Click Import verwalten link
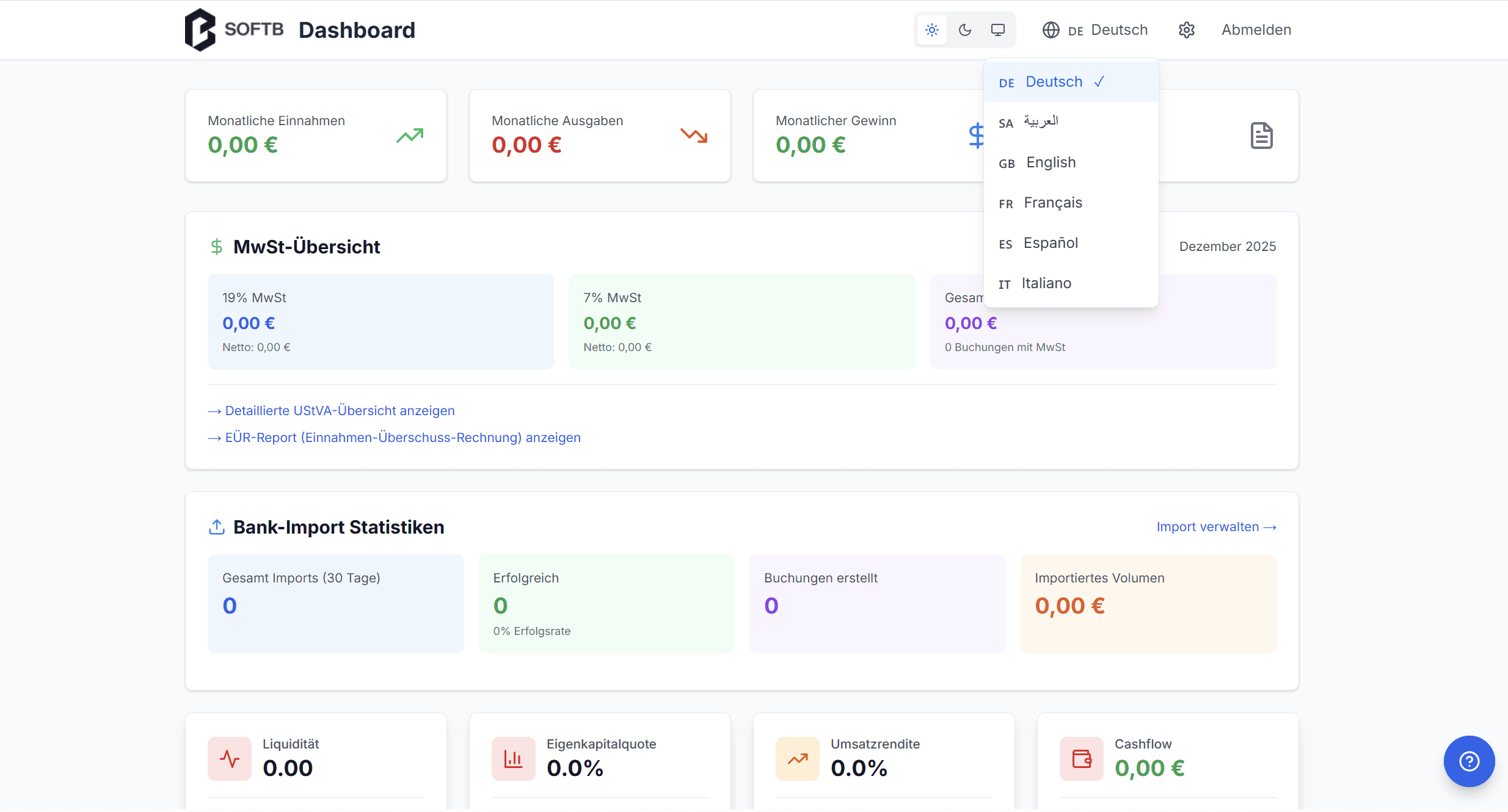Viewport: 1508px width, 812px height. (x=1215, y=527)
